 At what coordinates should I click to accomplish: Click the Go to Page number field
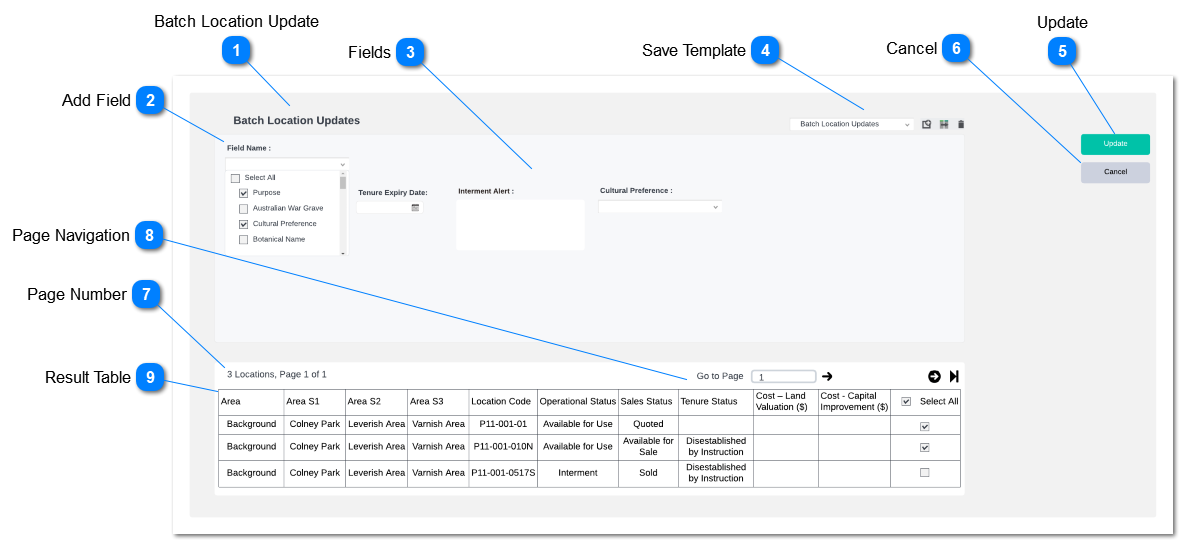tap(783, 376)
